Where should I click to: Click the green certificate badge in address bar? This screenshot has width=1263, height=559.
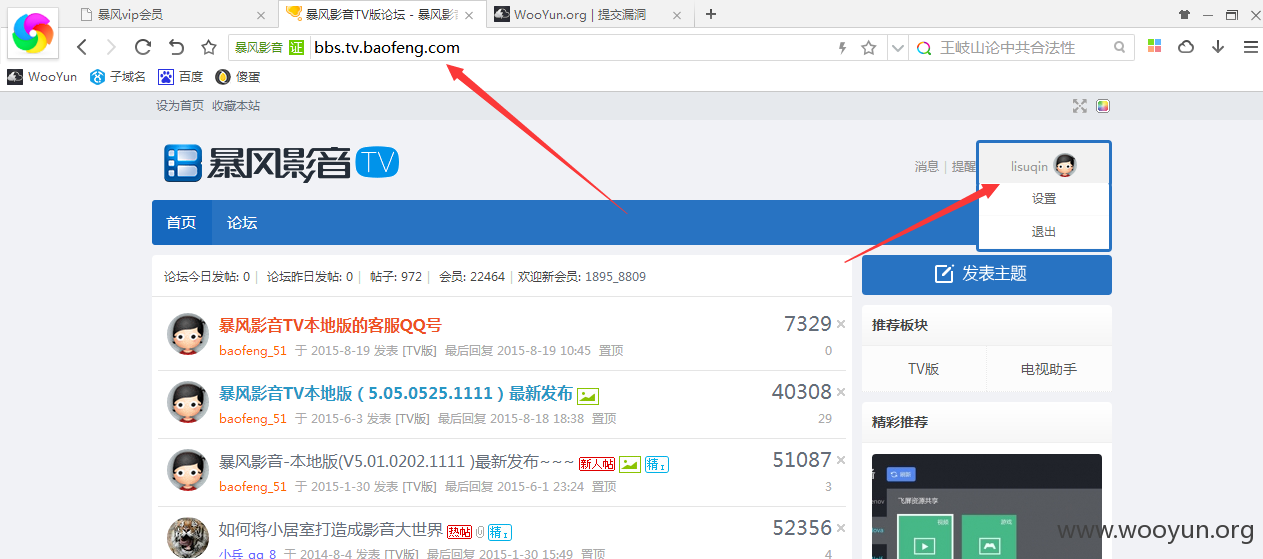click(296, 47)
